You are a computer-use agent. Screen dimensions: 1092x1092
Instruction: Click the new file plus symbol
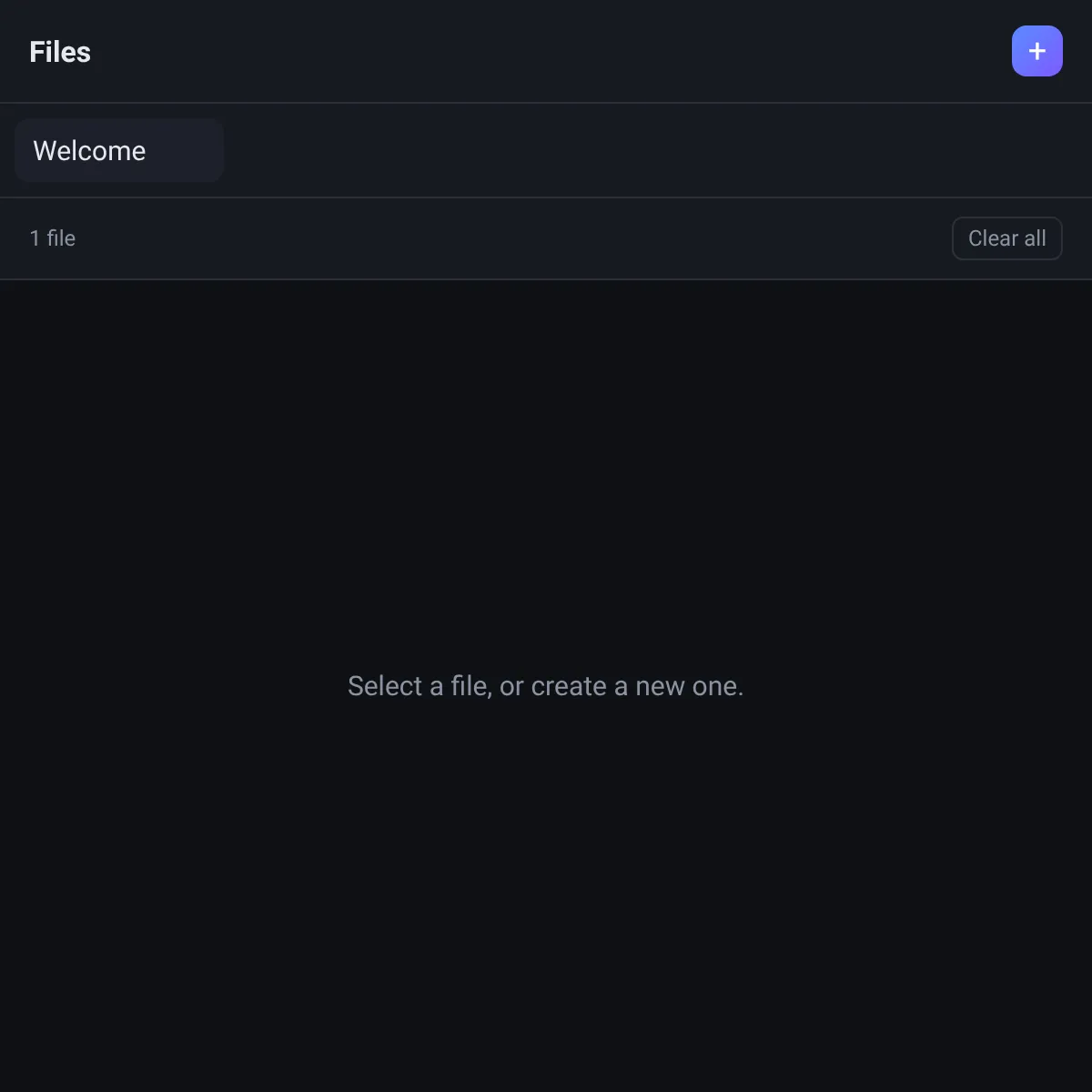pyautogui.click(x=1036, y=51)
